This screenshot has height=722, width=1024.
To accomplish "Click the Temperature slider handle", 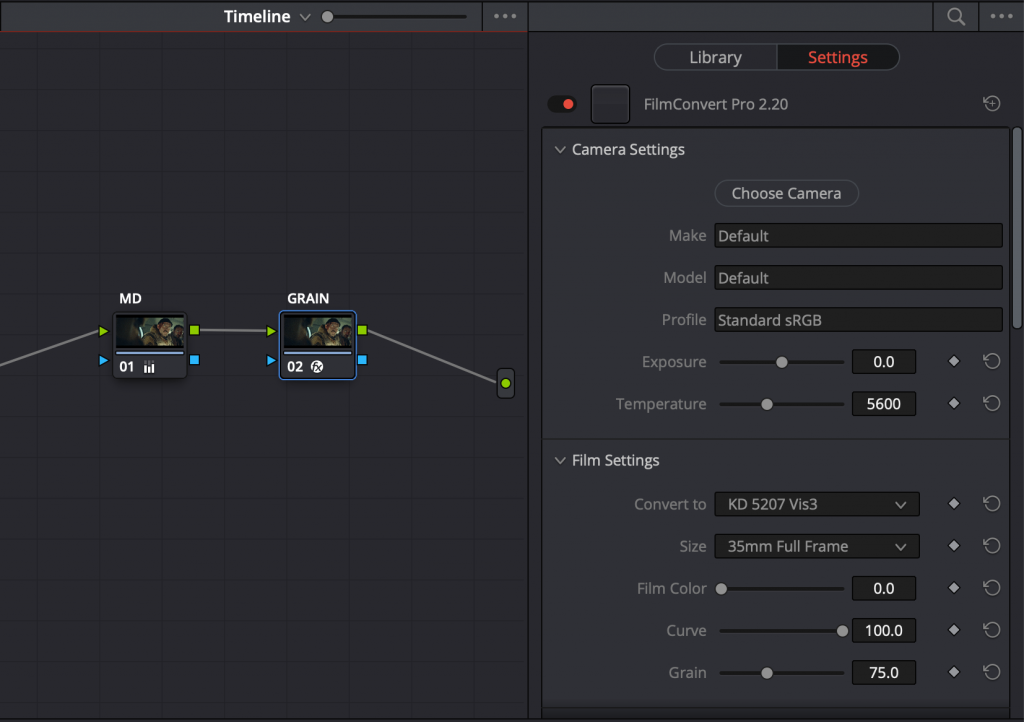I will 767,404.
